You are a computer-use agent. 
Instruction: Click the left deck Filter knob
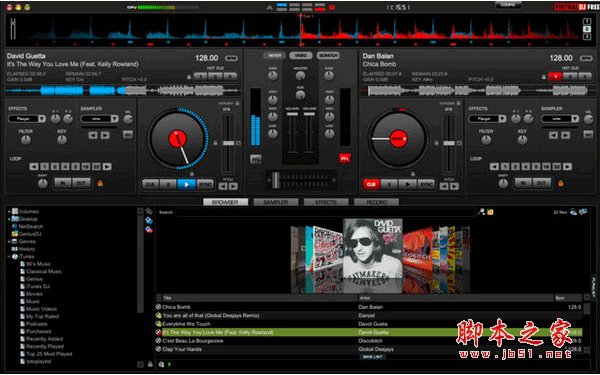point(26,140)
